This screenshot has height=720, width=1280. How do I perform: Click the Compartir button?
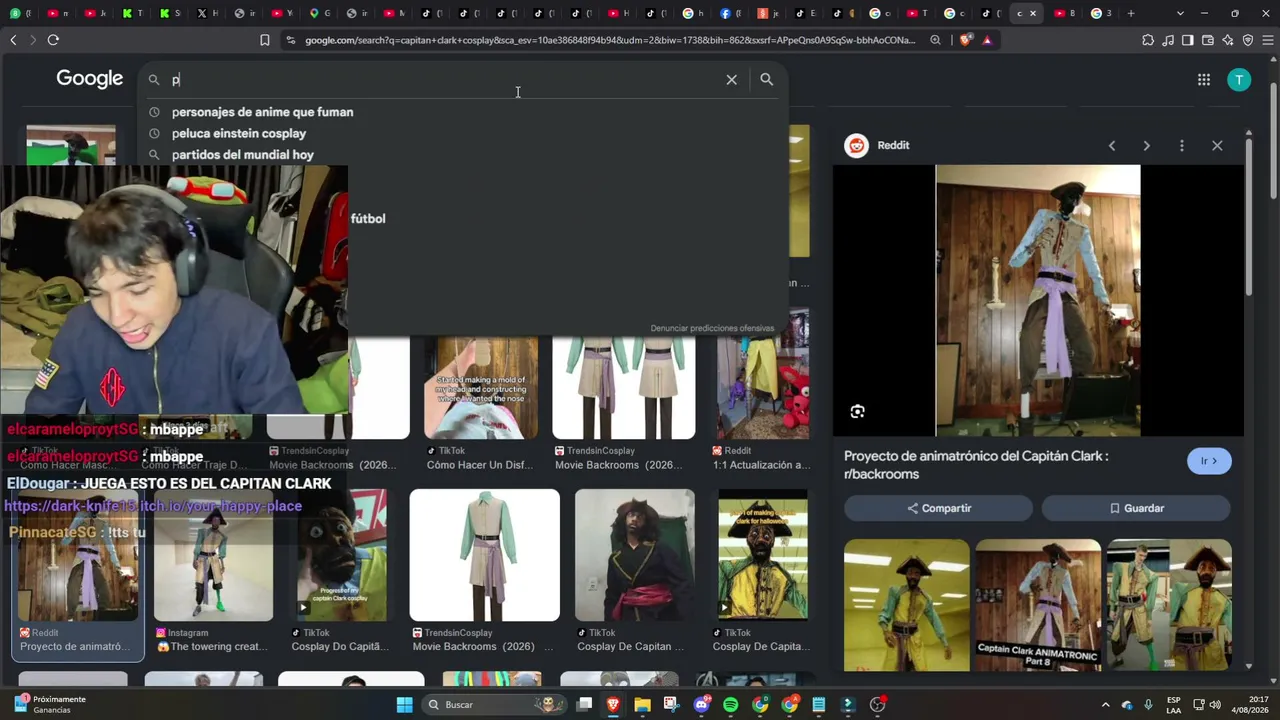pyautogui.click(x=938, y=508)
